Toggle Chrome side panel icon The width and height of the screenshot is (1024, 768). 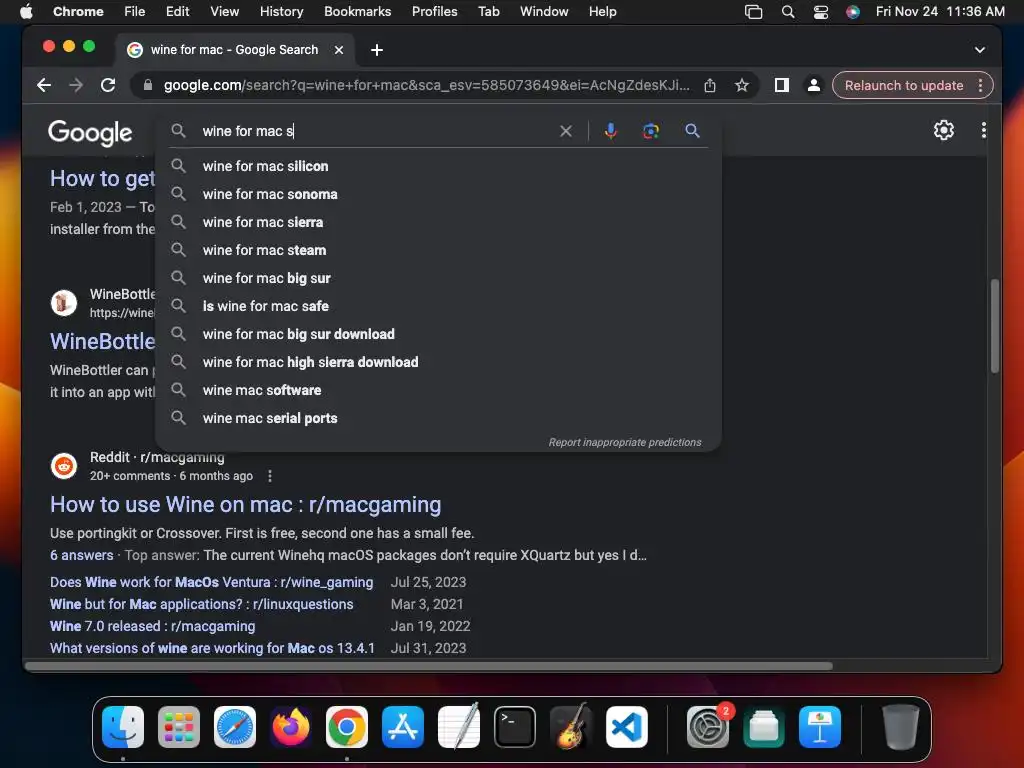click(x=782, y=85)
